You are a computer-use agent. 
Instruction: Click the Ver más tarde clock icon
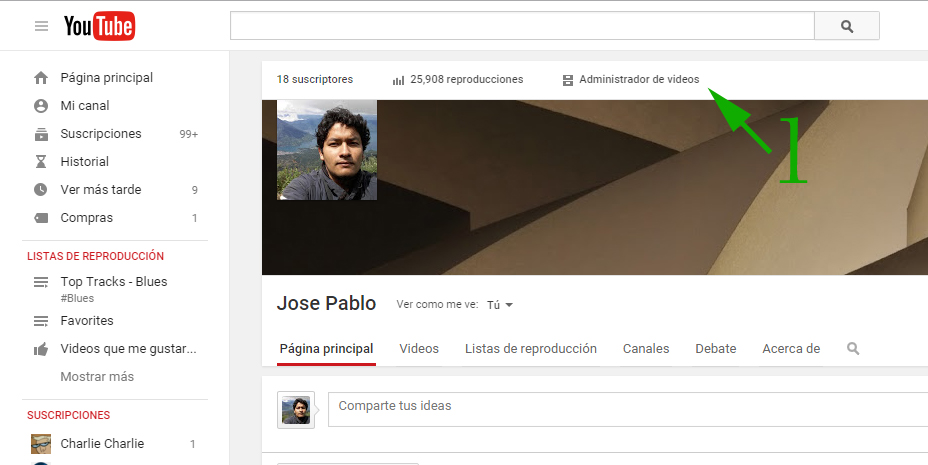41,190
